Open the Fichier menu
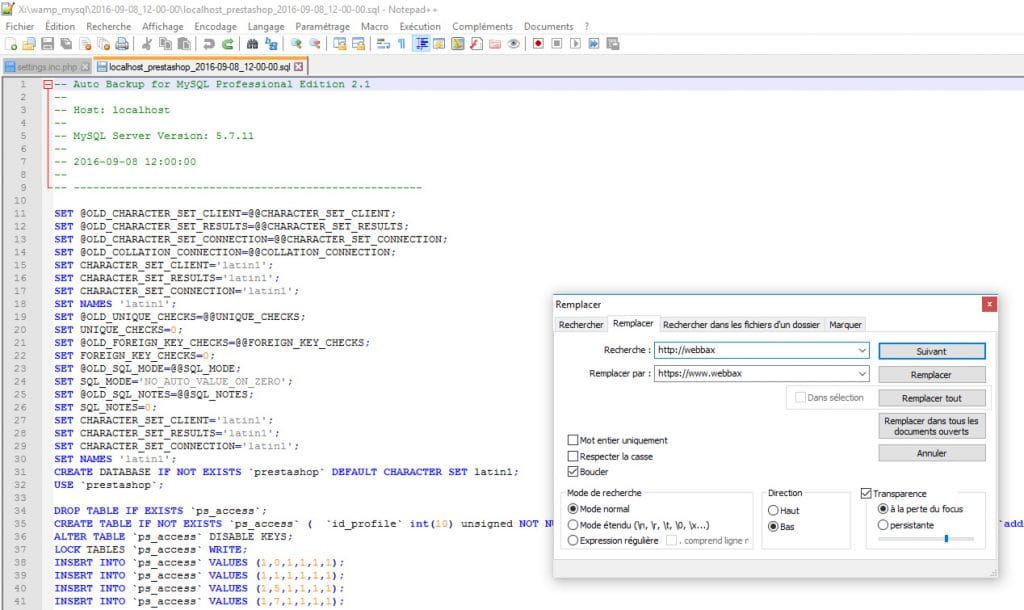The image size is (1024, 610). [x=20, y=26]
